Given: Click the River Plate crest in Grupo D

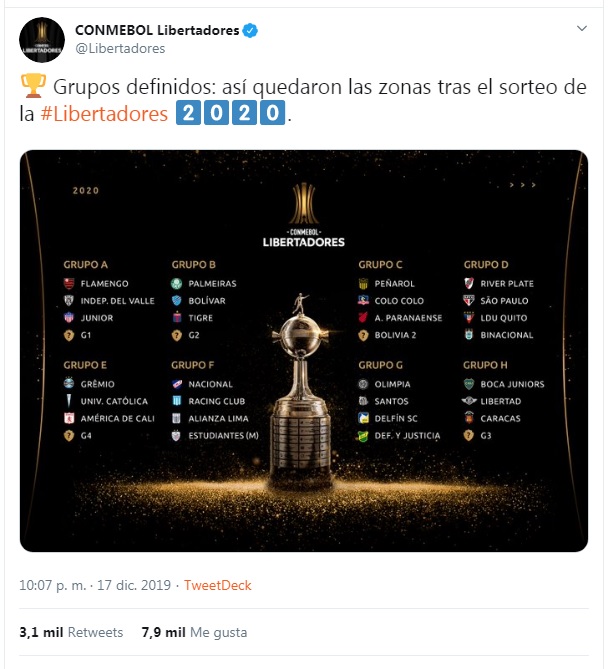Looking at the screenshot, I should pyautogui.click(x=470, y=284).
